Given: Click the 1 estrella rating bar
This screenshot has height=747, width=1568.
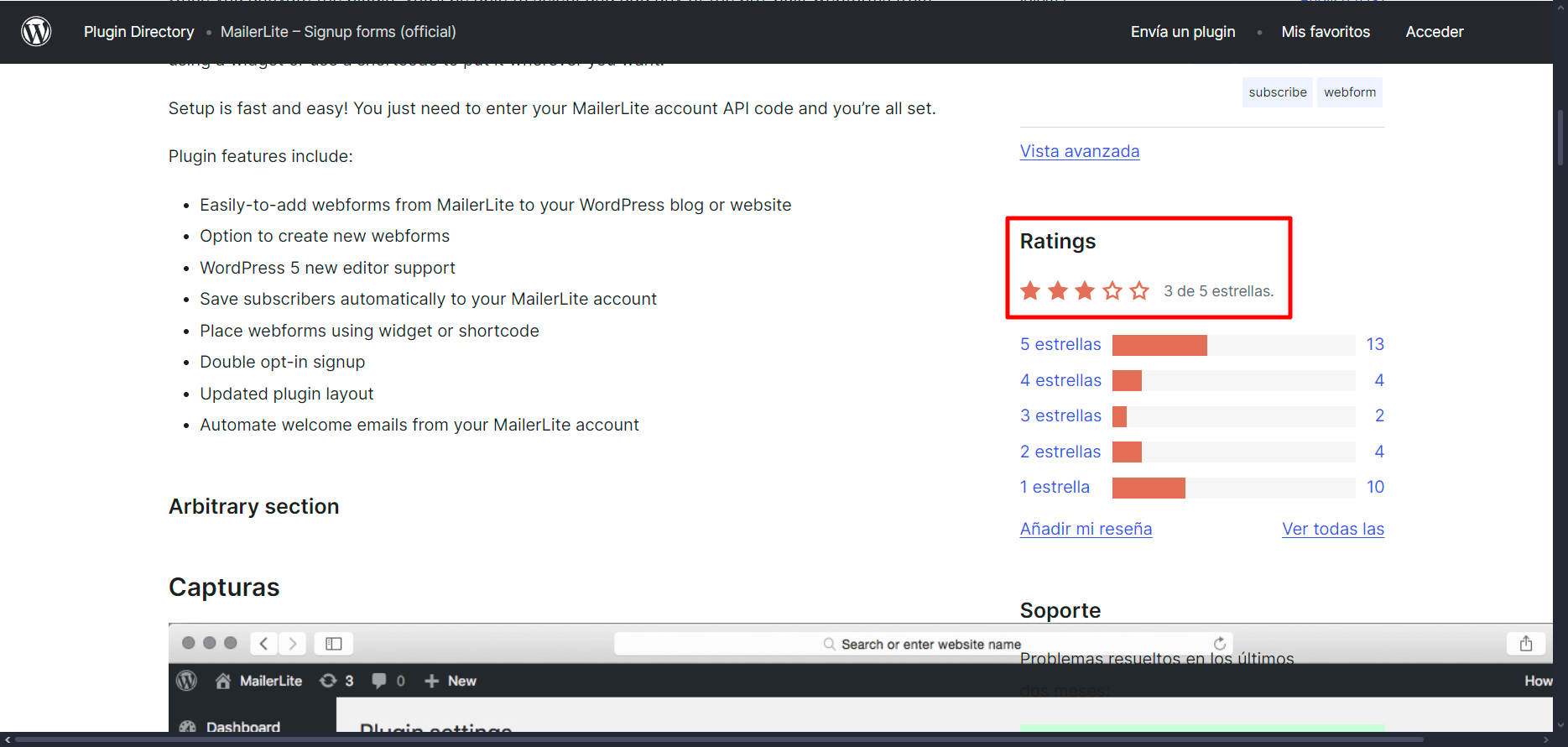Looking at the screenshot, I should tap(1233, 488).
